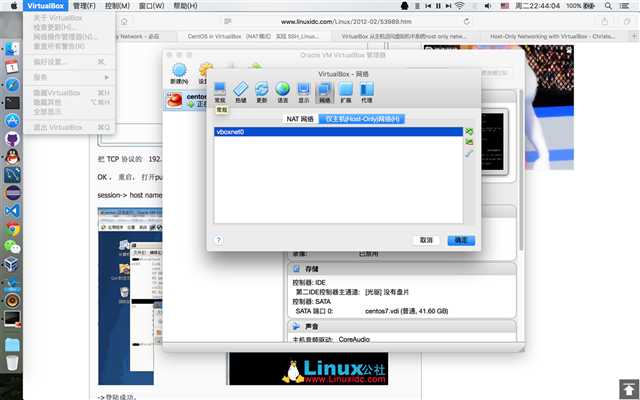Click the 确定 OK button
The image size is (640, 400).
(461, 240)
